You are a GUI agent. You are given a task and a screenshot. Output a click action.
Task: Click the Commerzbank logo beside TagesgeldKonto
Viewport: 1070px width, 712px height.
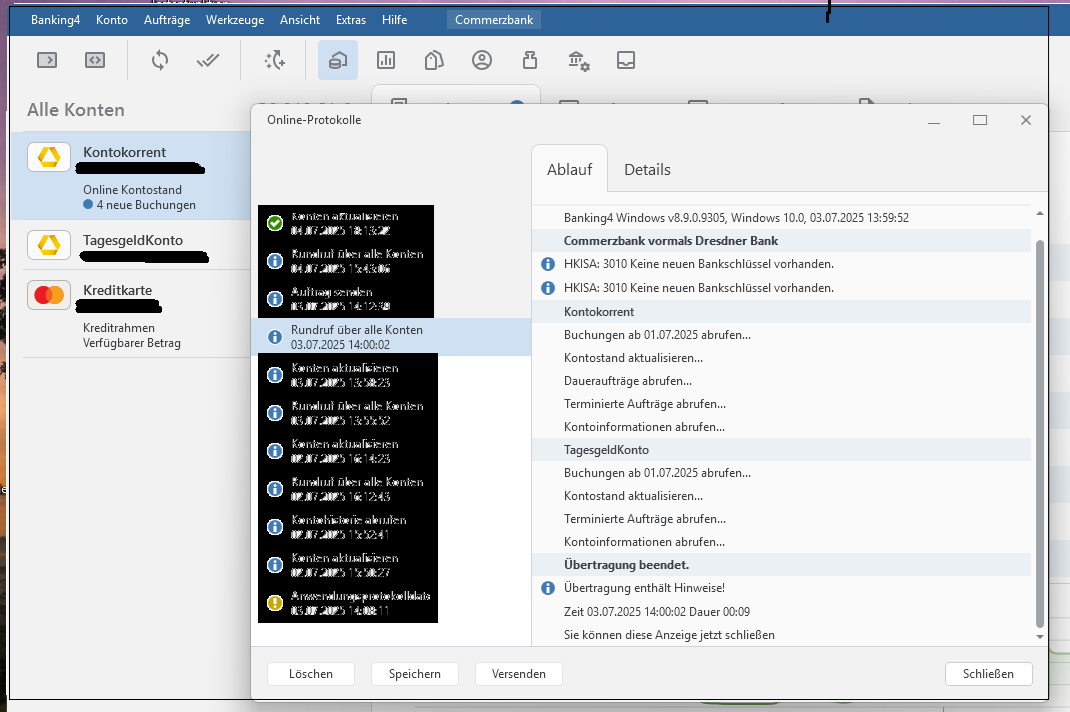point(49,244)
